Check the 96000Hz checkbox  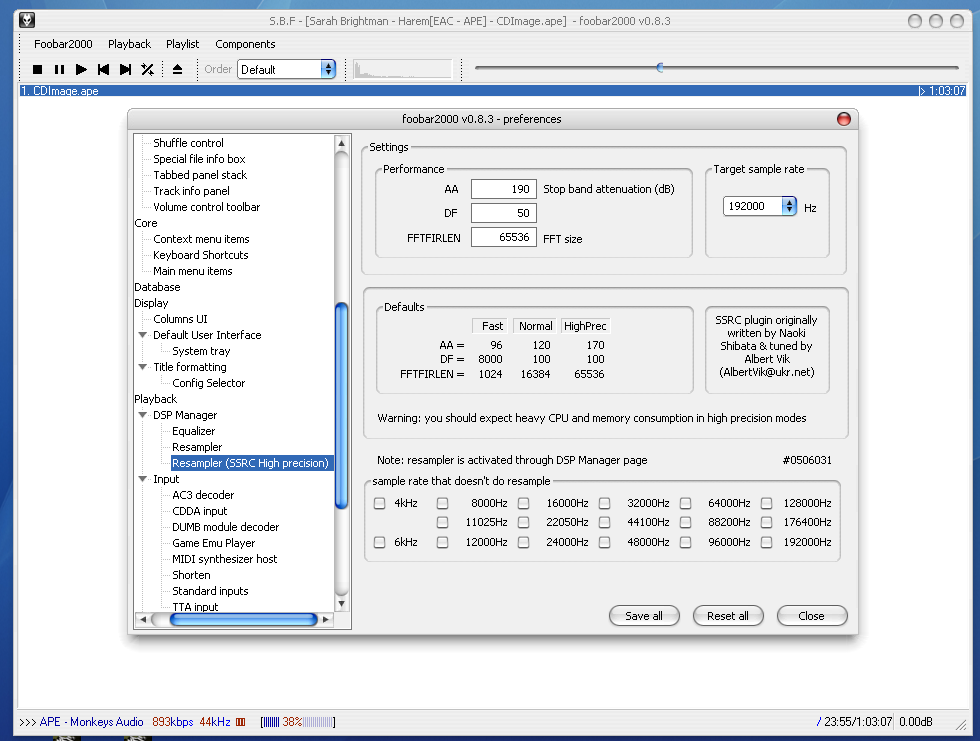point(686,542)
